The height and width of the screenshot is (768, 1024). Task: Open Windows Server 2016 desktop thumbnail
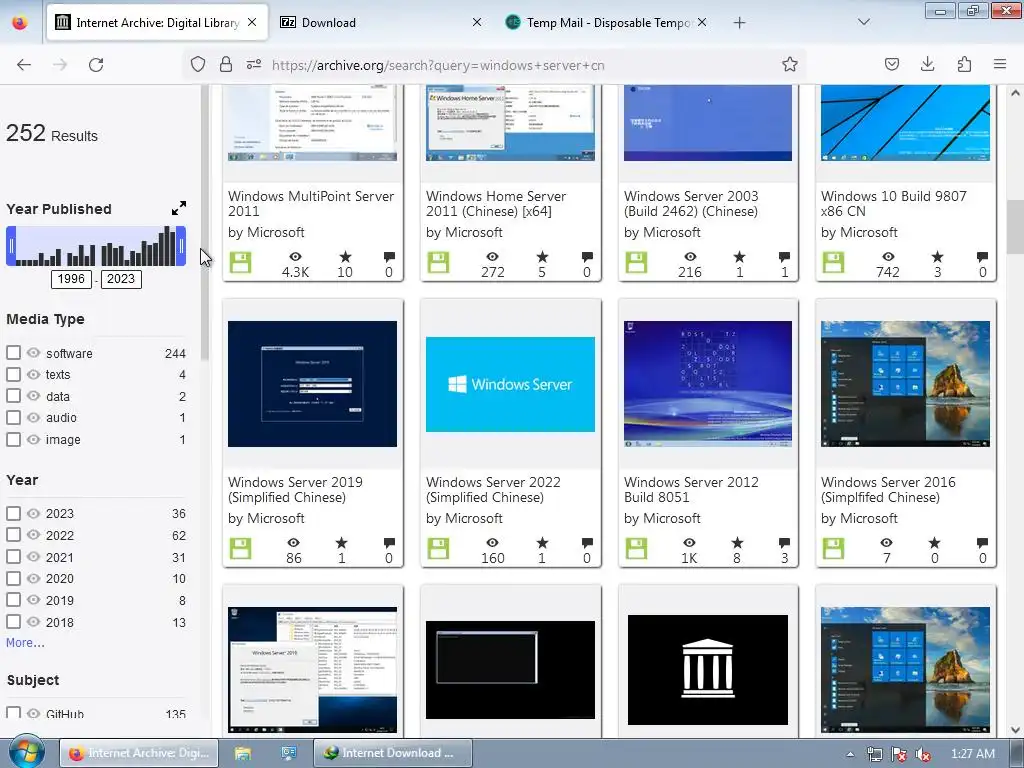(x=905, y=384)
